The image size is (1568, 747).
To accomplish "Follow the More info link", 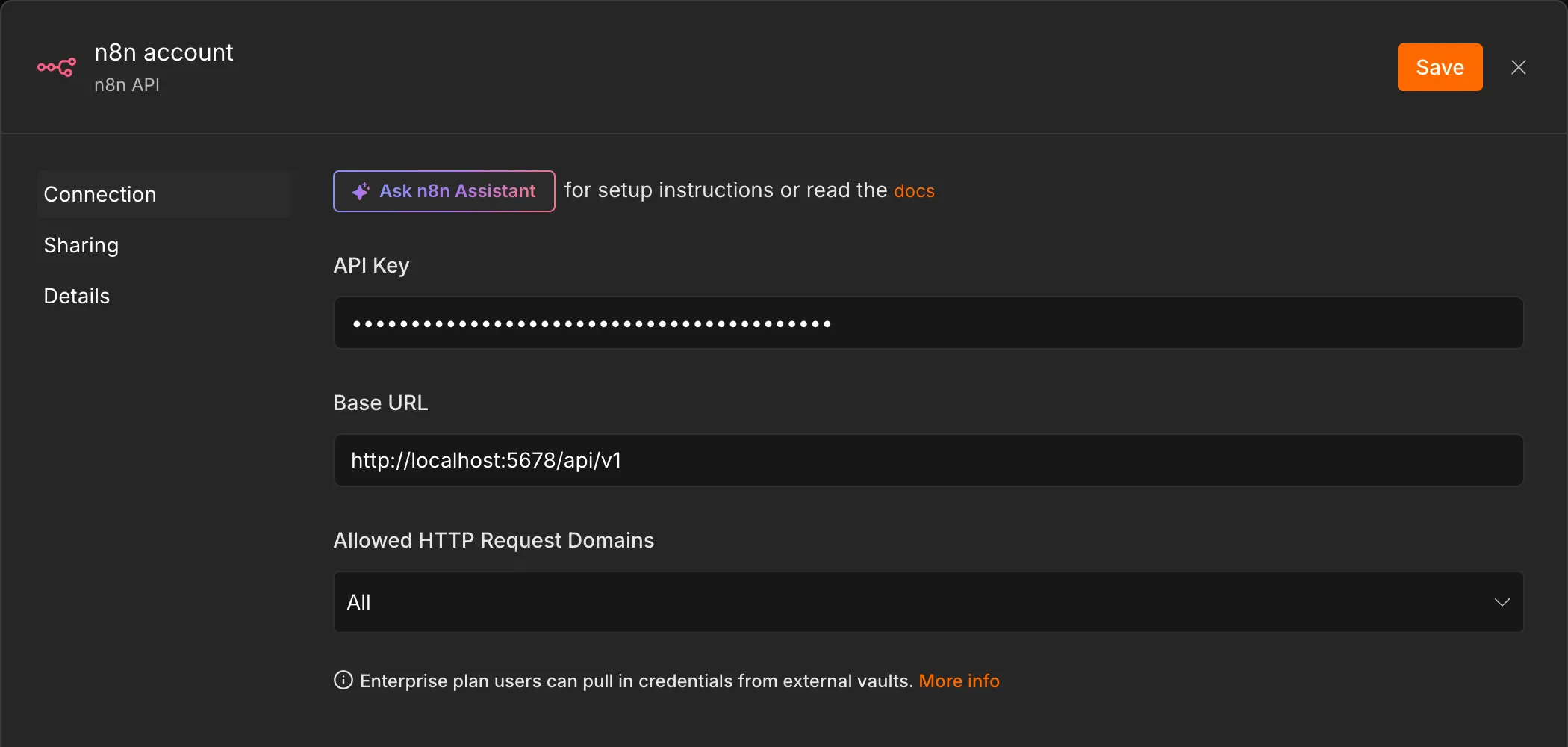I will click(x=959, y=681).
